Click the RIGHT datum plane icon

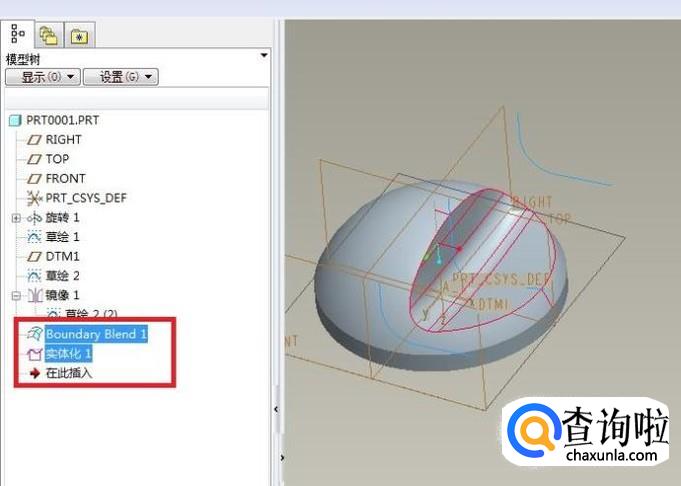click(34, 140)
